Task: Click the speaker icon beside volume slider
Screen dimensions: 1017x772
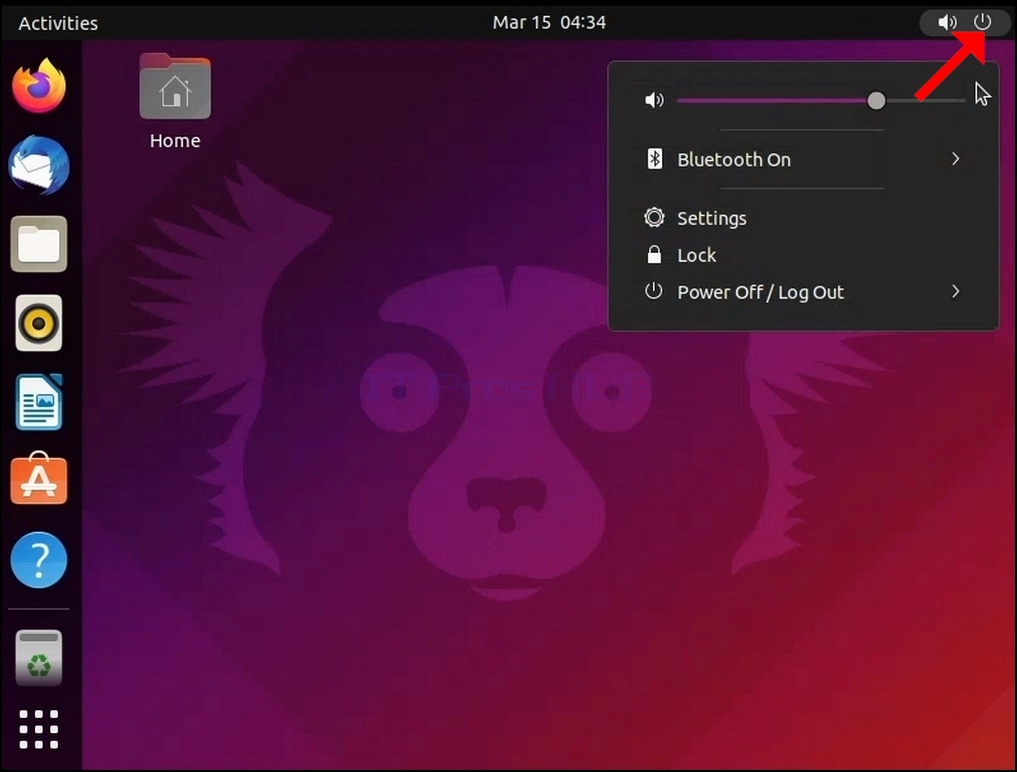Action: (x=654, y=100)
